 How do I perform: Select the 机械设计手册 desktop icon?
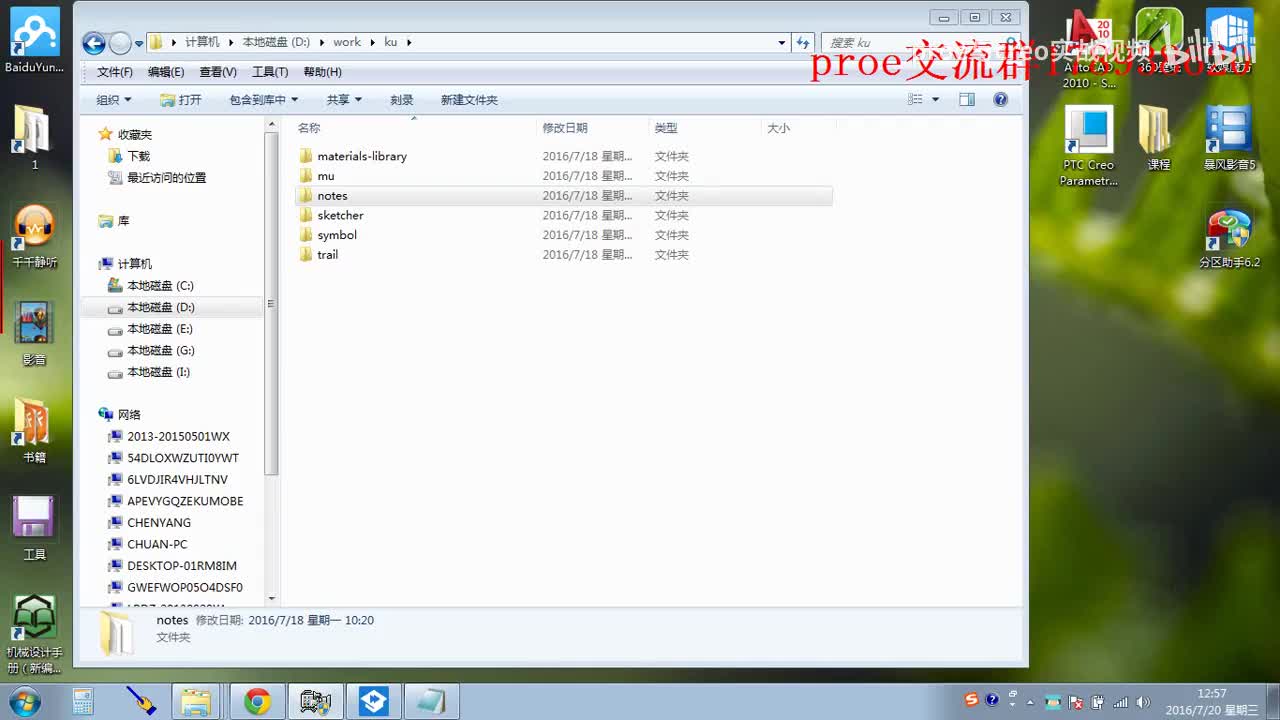34,636
